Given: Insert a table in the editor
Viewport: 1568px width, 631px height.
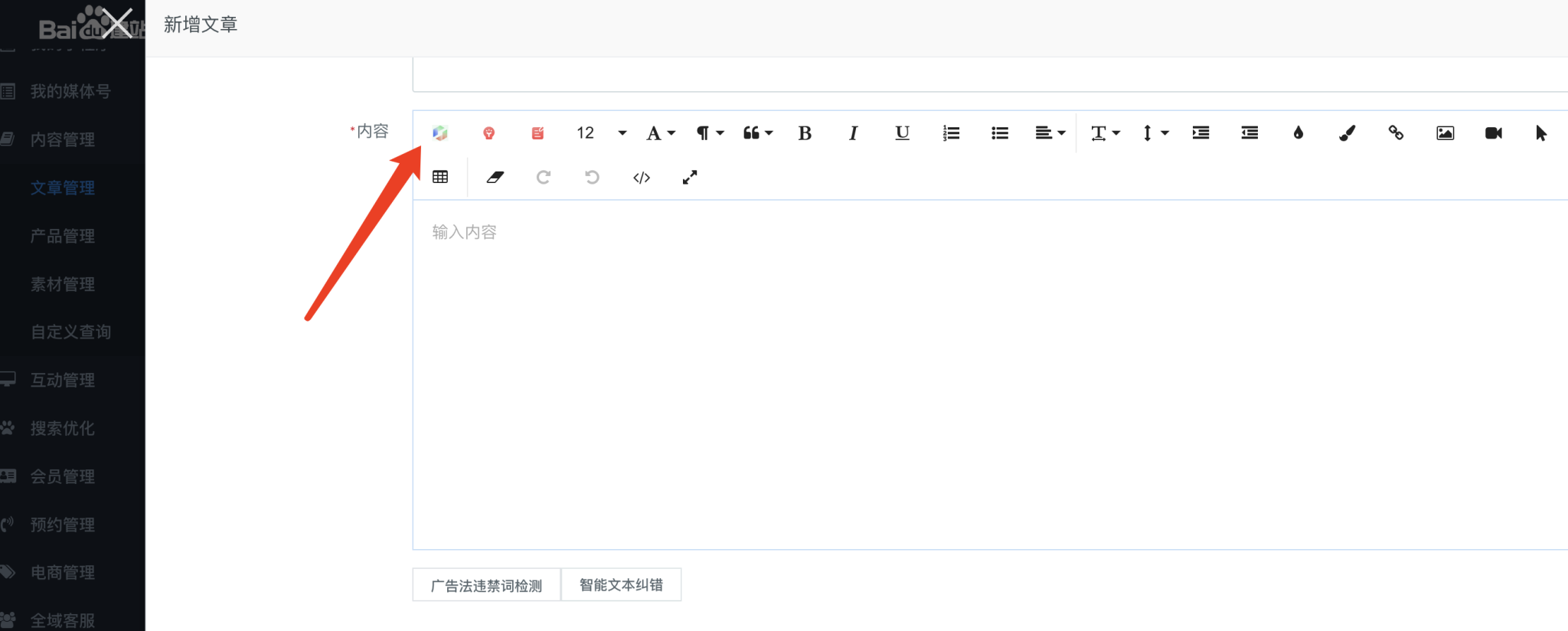Looking at the screenshot, I should coord(440,178).
